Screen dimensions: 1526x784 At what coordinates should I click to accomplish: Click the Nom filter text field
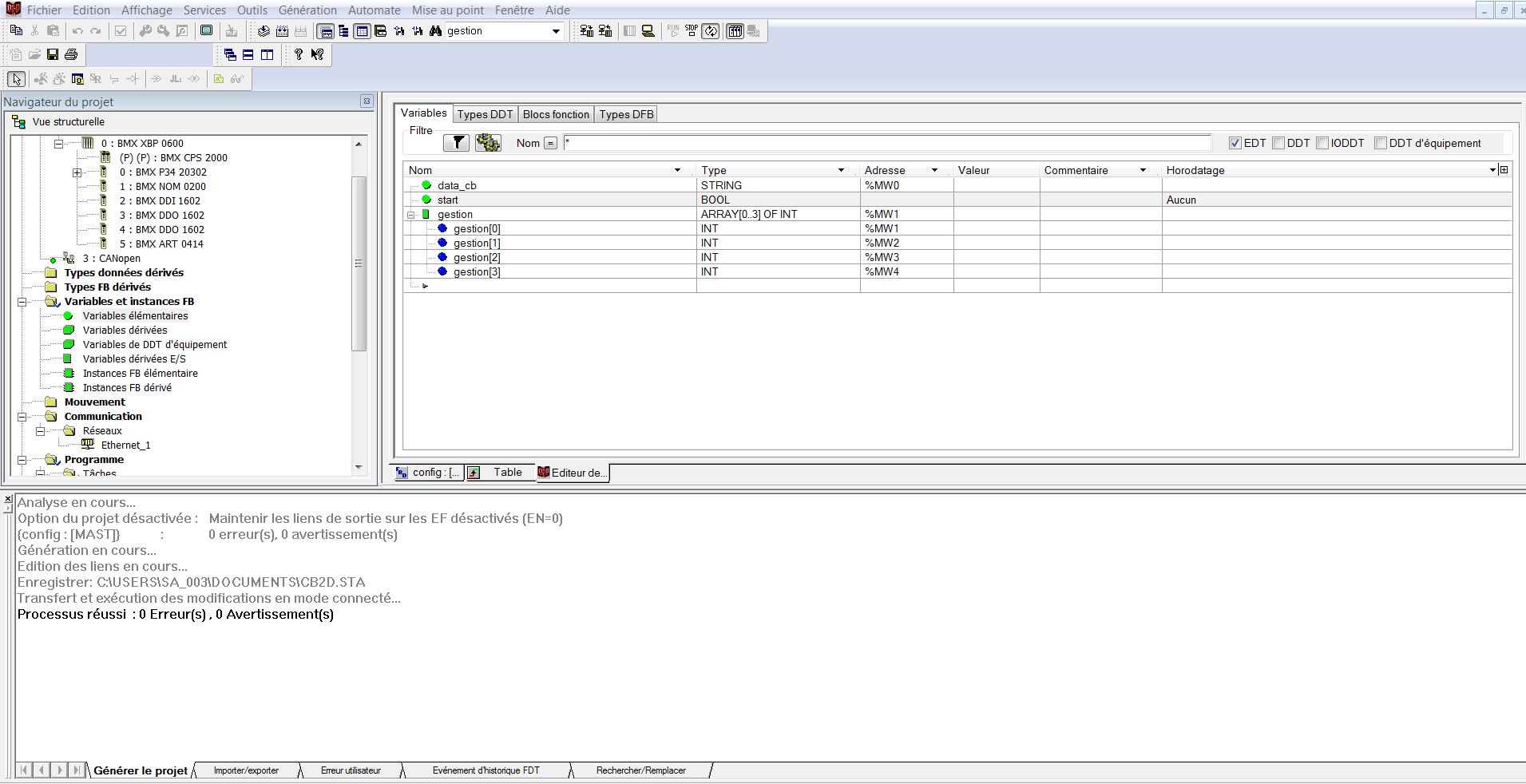[x=886, y=143]
